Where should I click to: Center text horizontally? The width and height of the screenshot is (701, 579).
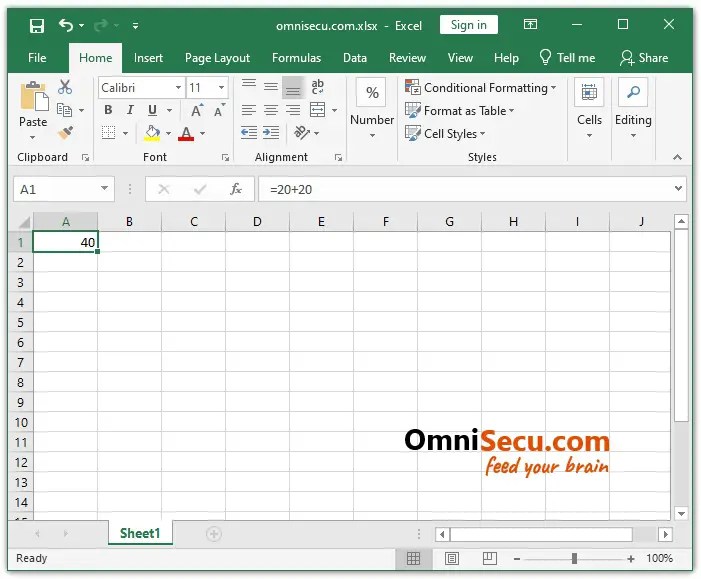[x=271, y=110]
